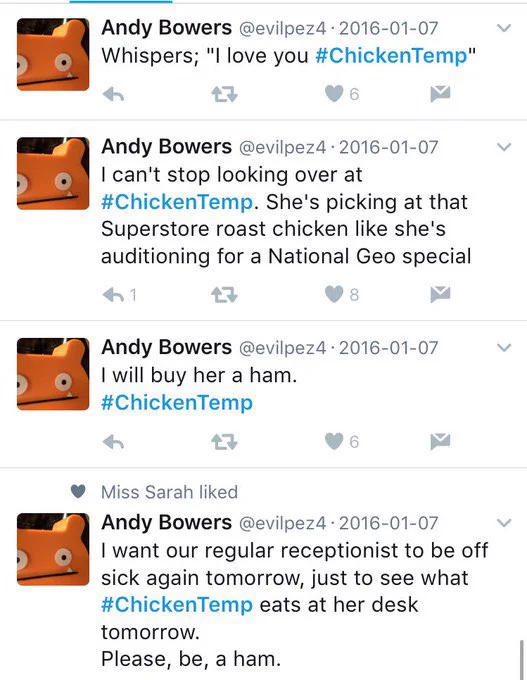The width and height of the screenshot is (527, 680).
Task: Like the "I will buy her a ham" tweet
Action: coord(334,441)
